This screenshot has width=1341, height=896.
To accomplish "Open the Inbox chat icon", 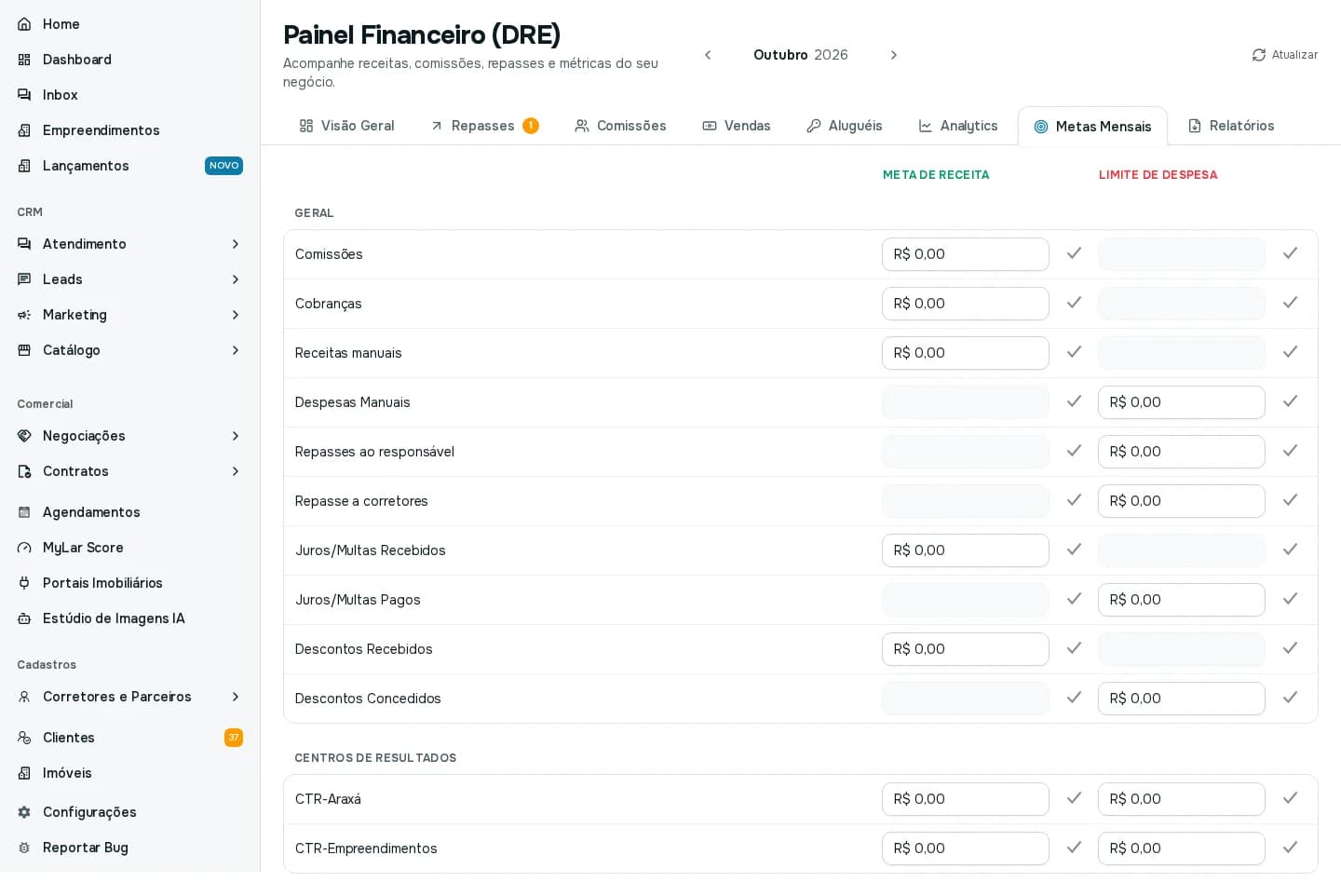I will [24, 95].
